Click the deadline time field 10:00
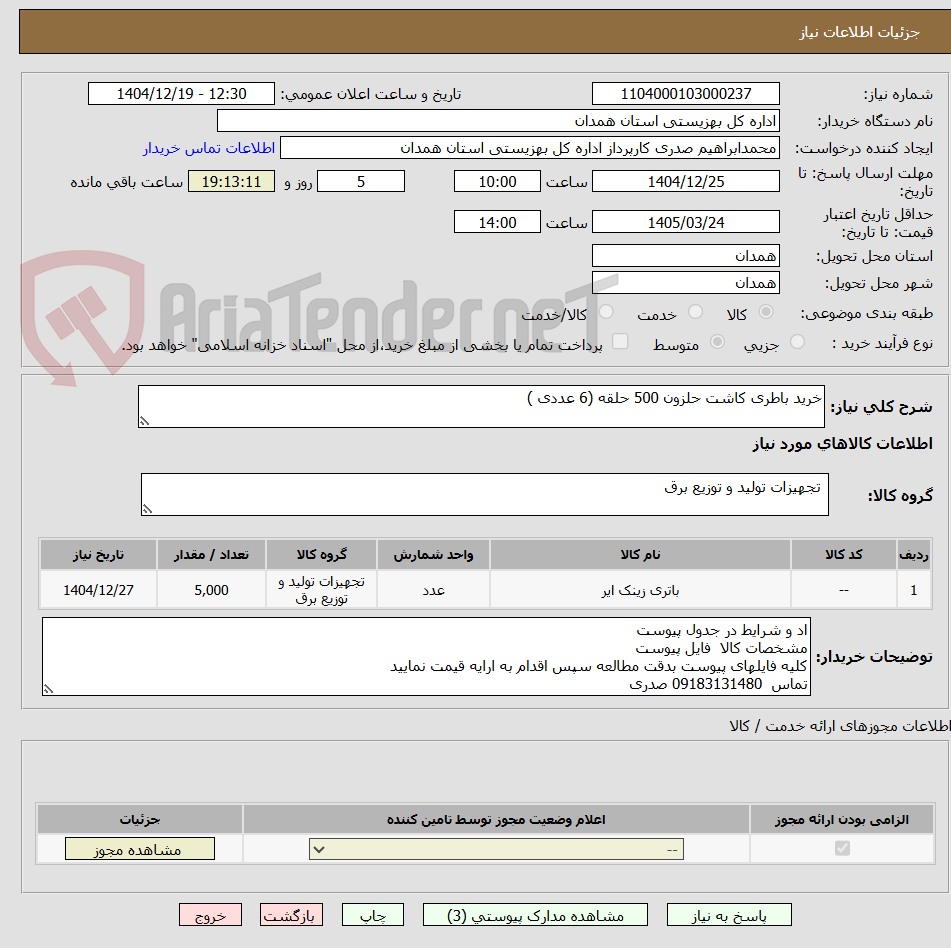Viewport: 951px width, 948px height. [497, 181]
